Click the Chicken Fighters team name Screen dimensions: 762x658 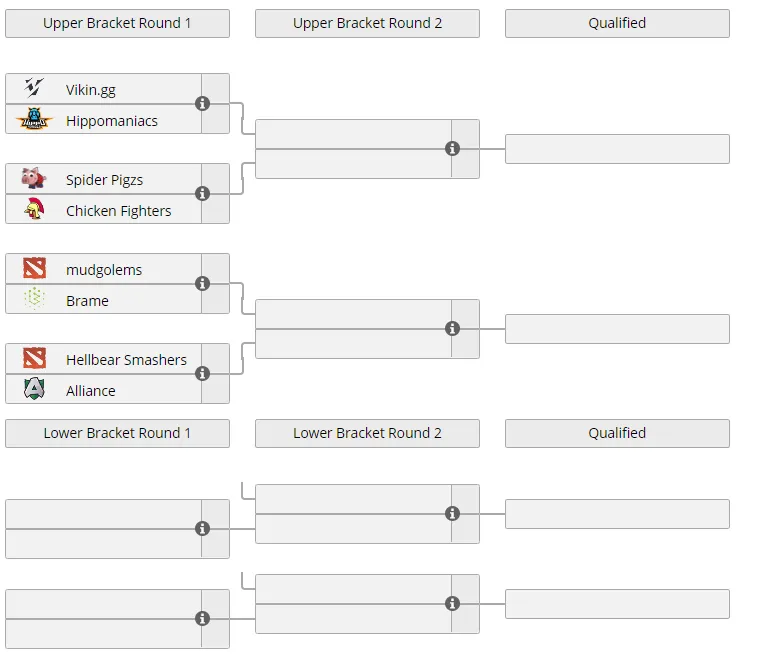pyautogui.click(x=119, y=211)
